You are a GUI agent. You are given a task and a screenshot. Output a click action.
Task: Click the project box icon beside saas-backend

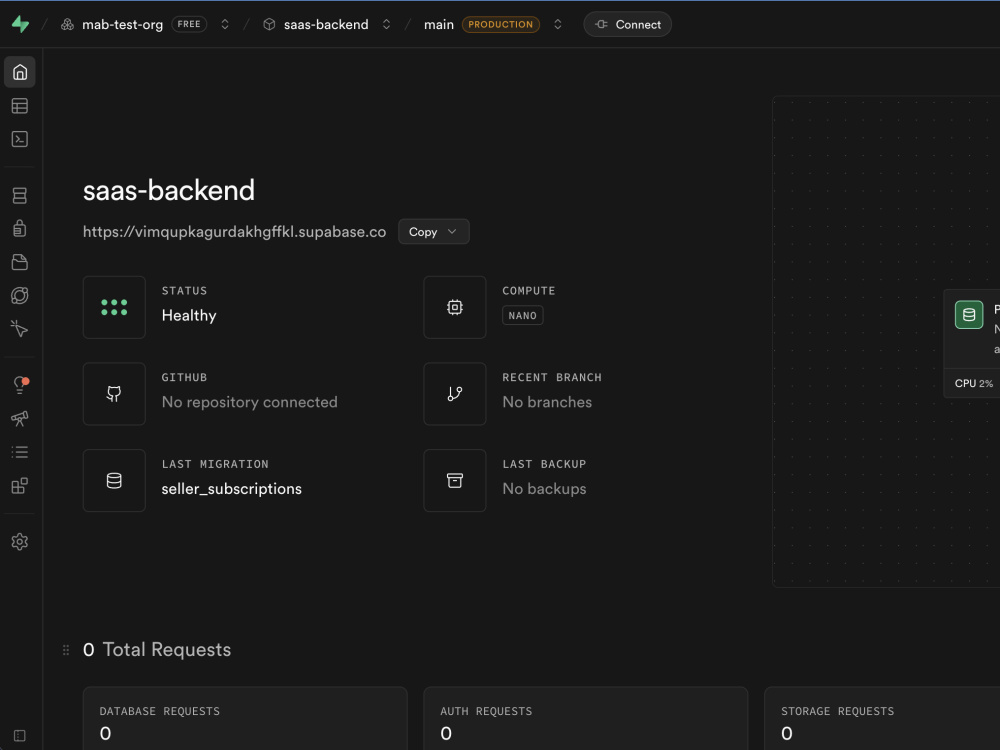click(x=269, y=24)
